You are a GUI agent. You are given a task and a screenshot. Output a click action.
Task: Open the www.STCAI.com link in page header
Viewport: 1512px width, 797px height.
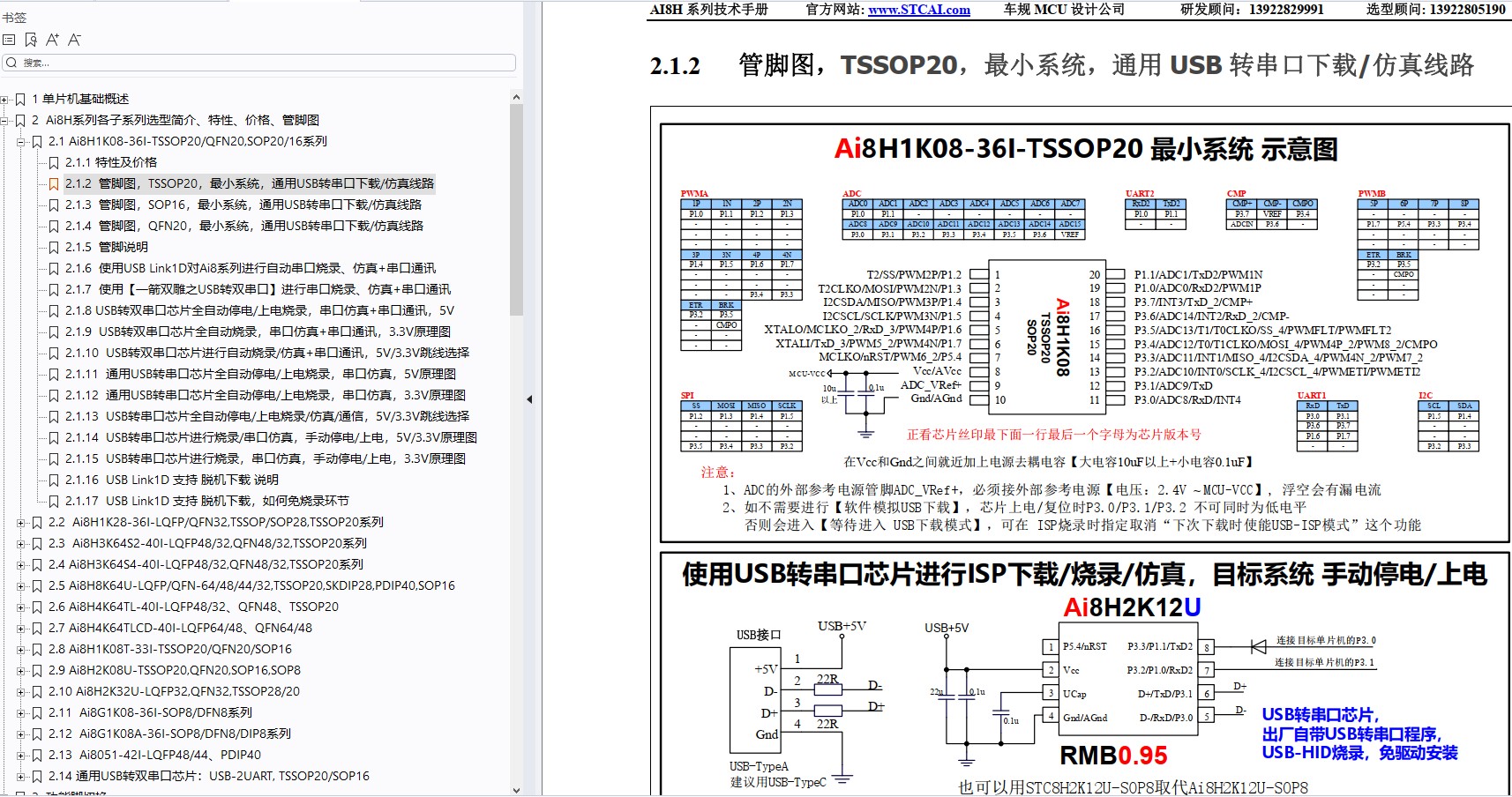[x=919, y=10]
